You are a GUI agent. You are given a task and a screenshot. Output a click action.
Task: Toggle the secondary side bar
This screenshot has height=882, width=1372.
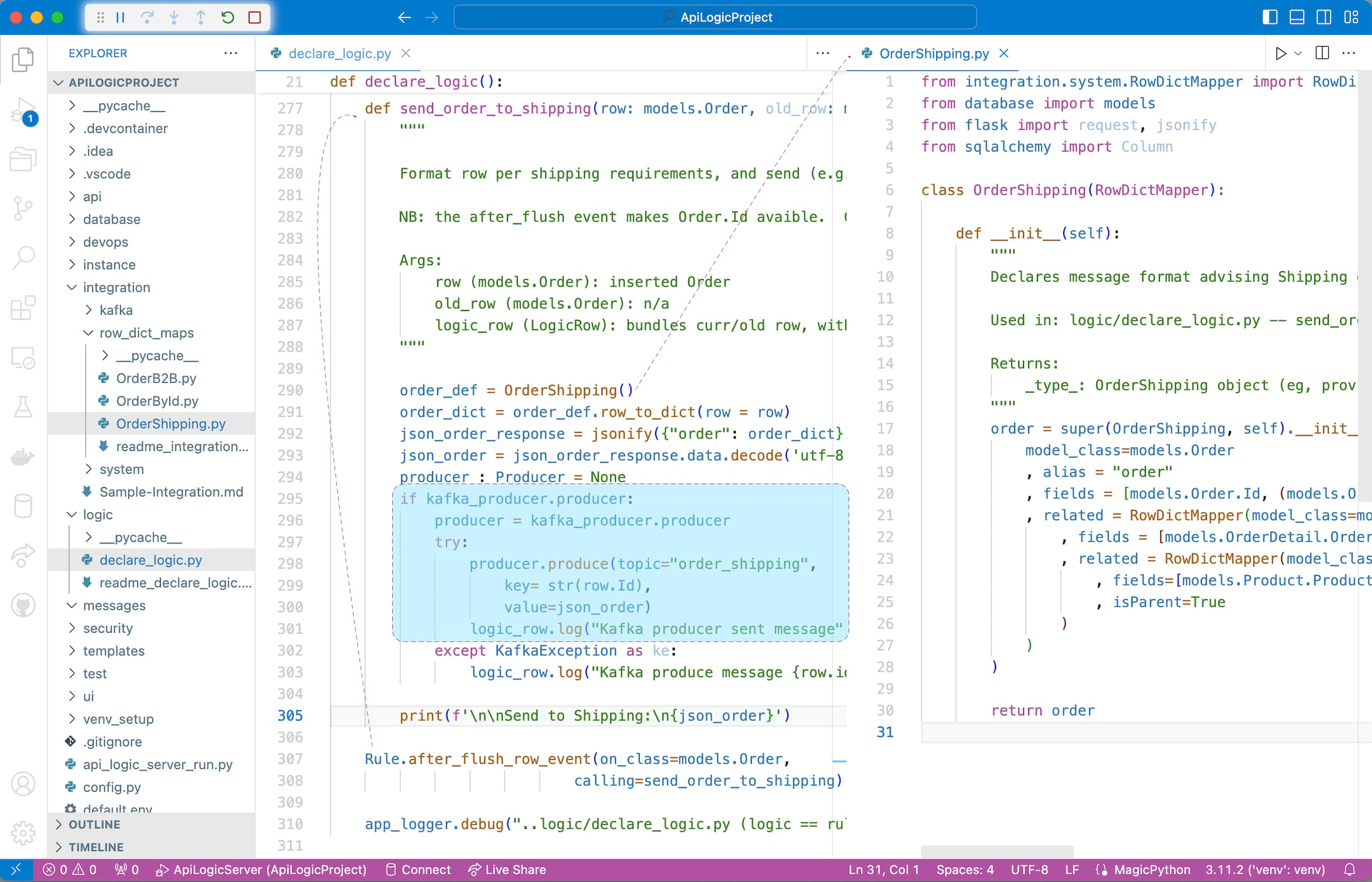(x=1324, y=17)
